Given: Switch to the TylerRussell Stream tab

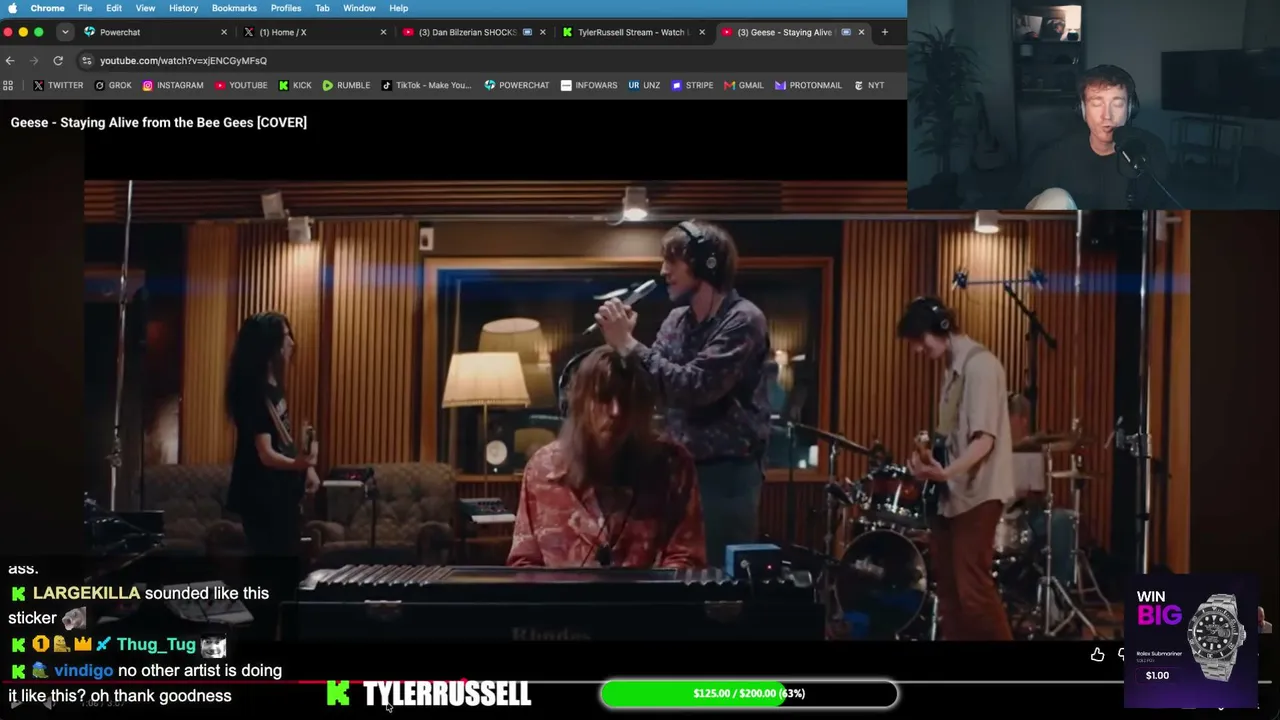Looking at the screenshot, I should [x=634, y=32].
